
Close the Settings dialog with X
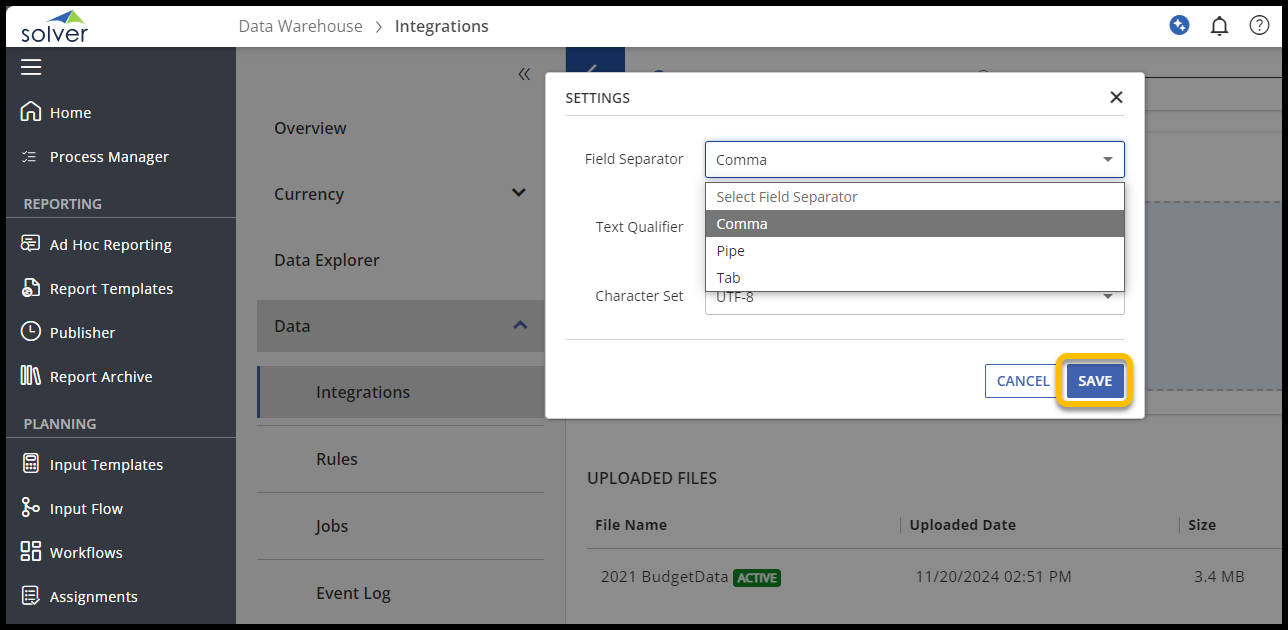pyautogui.click(x=1116, y=97)
